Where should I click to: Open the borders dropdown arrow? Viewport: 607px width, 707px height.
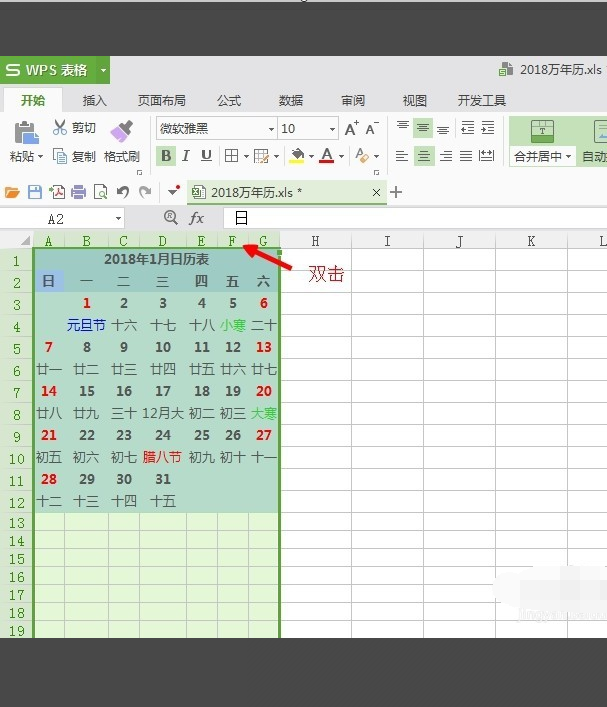click(x=246, y=156)
